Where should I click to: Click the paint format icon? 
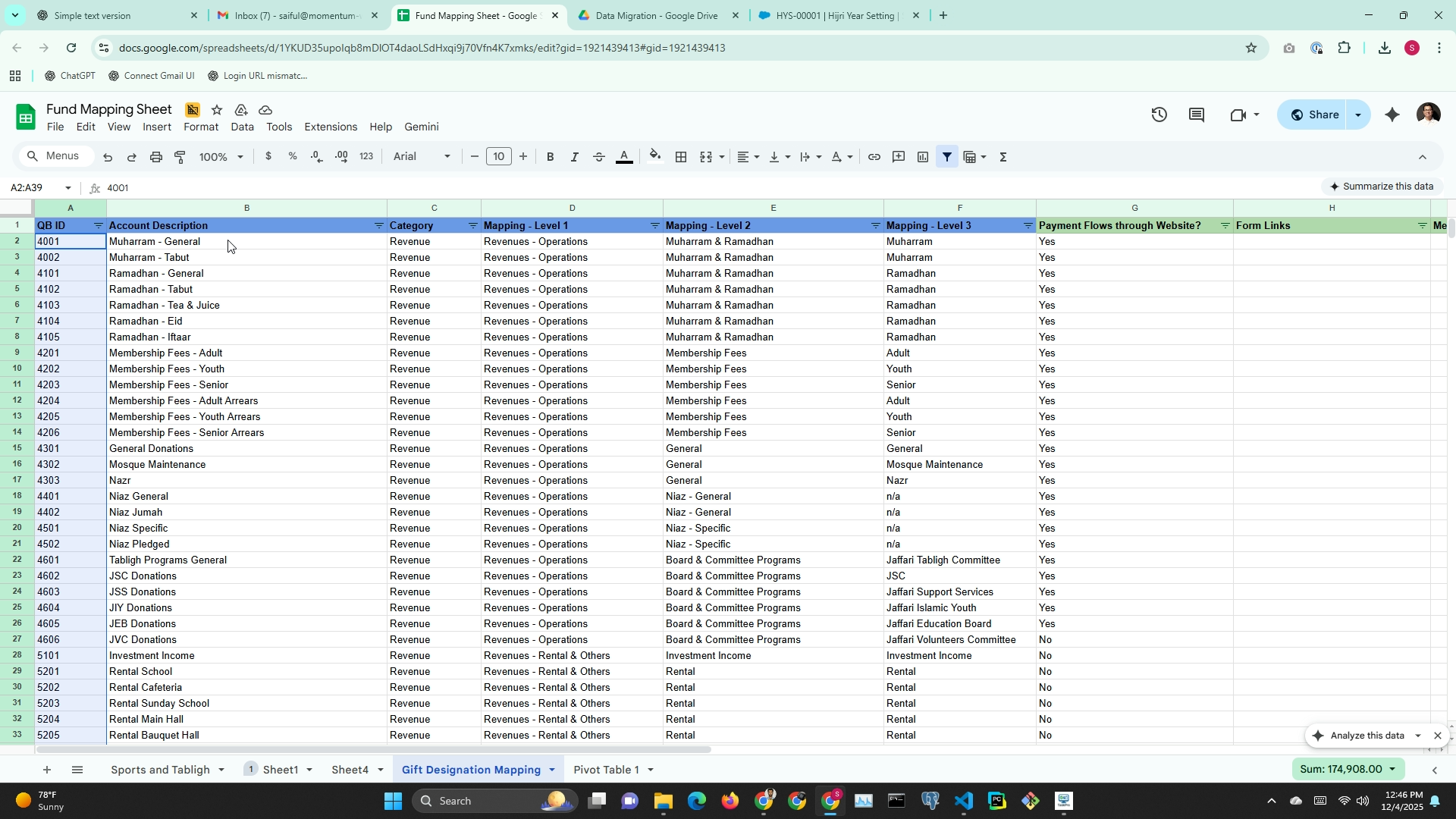[x=180, y=157]
